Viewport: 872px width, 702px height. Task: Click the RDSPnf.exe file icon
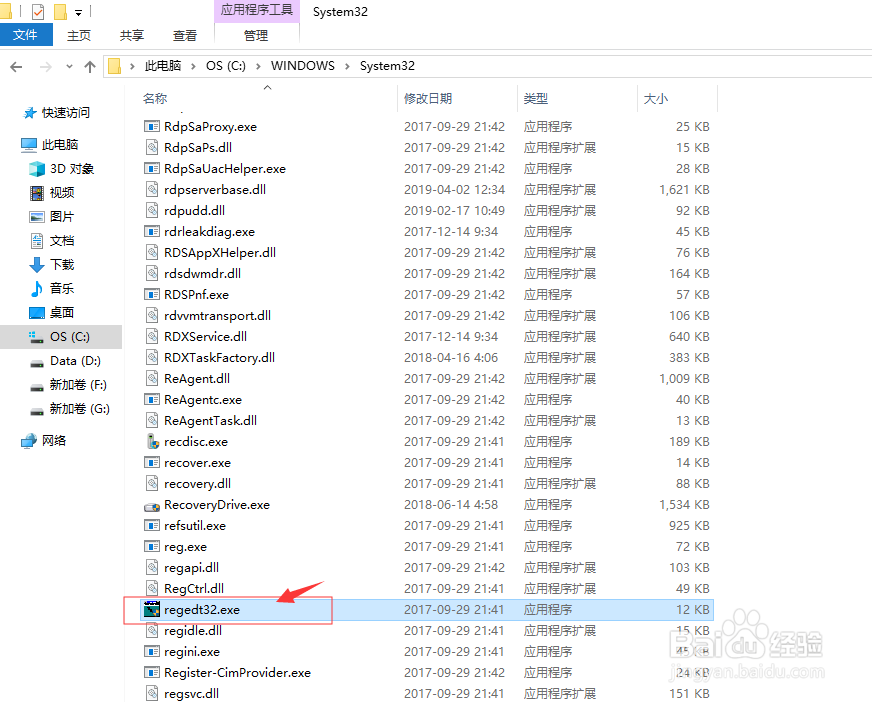[x=152, y=294]
